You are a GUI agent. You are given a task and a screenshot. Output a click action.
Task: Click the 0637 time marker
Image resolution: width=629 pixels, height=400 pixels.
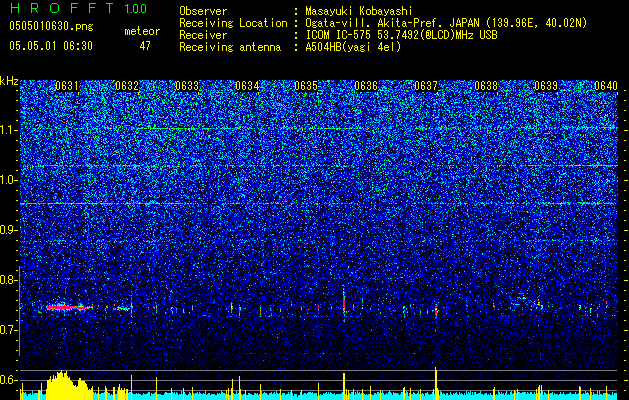click(426, 86)
